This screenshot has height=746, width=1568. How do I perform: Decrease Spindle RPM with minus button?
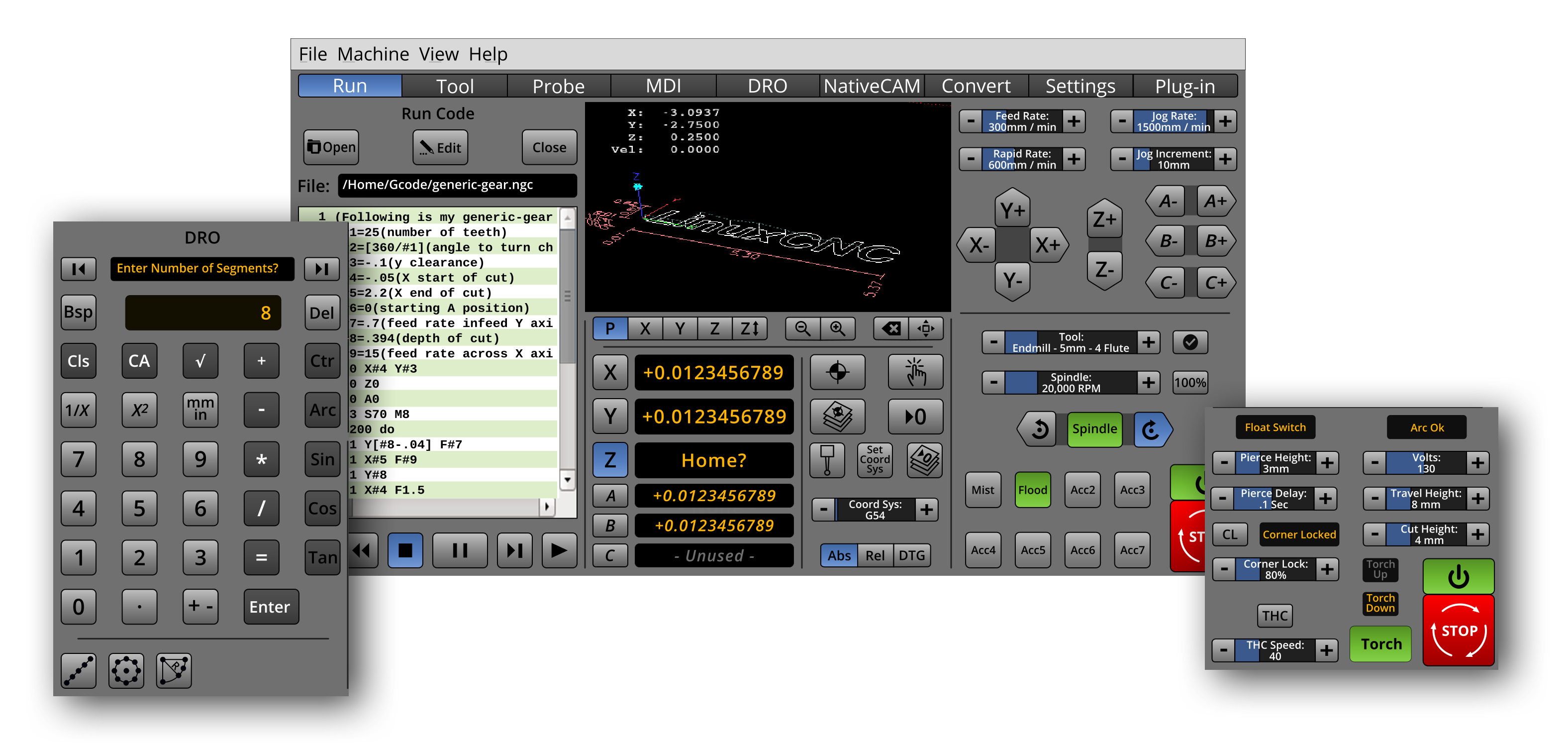(x=993, y=382)
